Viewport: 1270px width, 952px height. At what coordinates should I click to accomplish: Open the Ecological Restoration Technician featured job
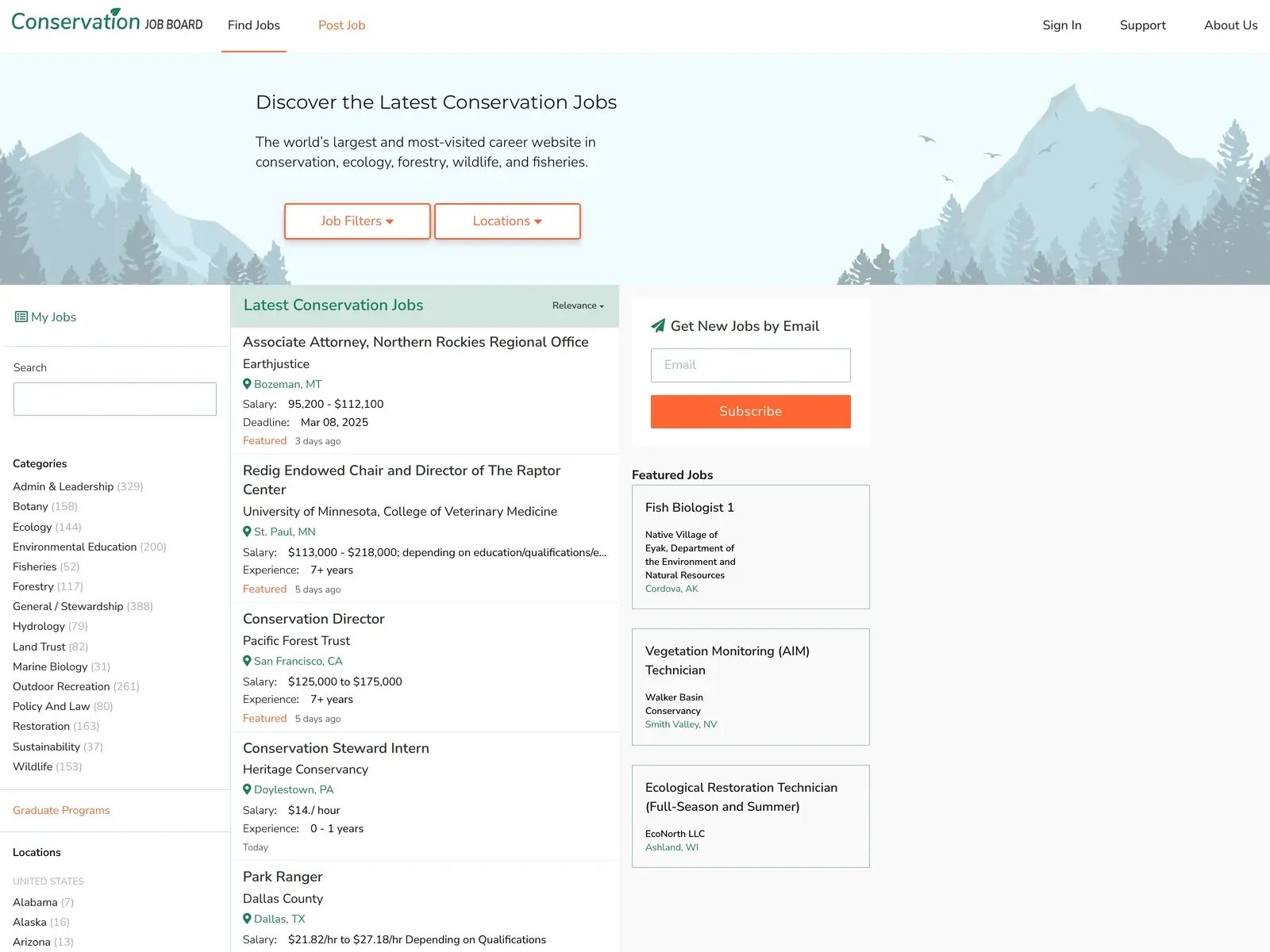click(x=751, y=816)
